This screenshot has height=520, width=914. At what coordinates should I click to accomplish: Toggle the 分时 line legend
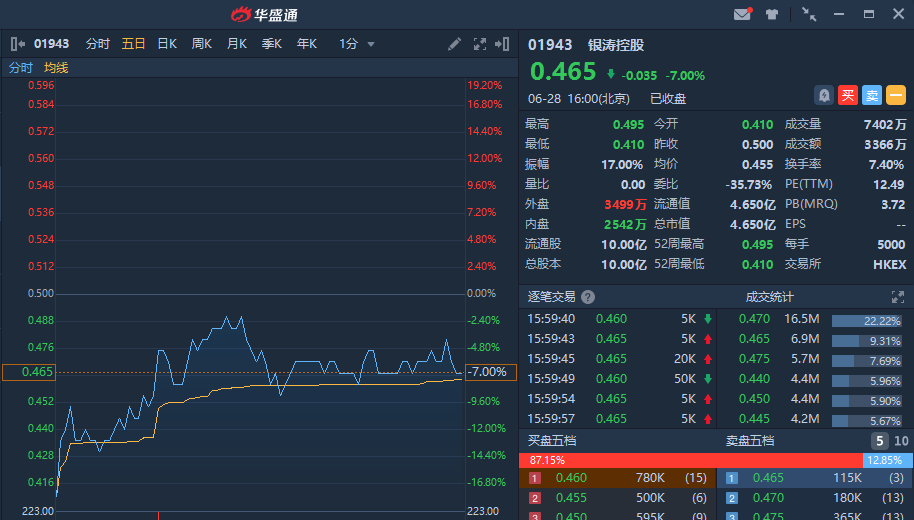[x=20, y=68]
